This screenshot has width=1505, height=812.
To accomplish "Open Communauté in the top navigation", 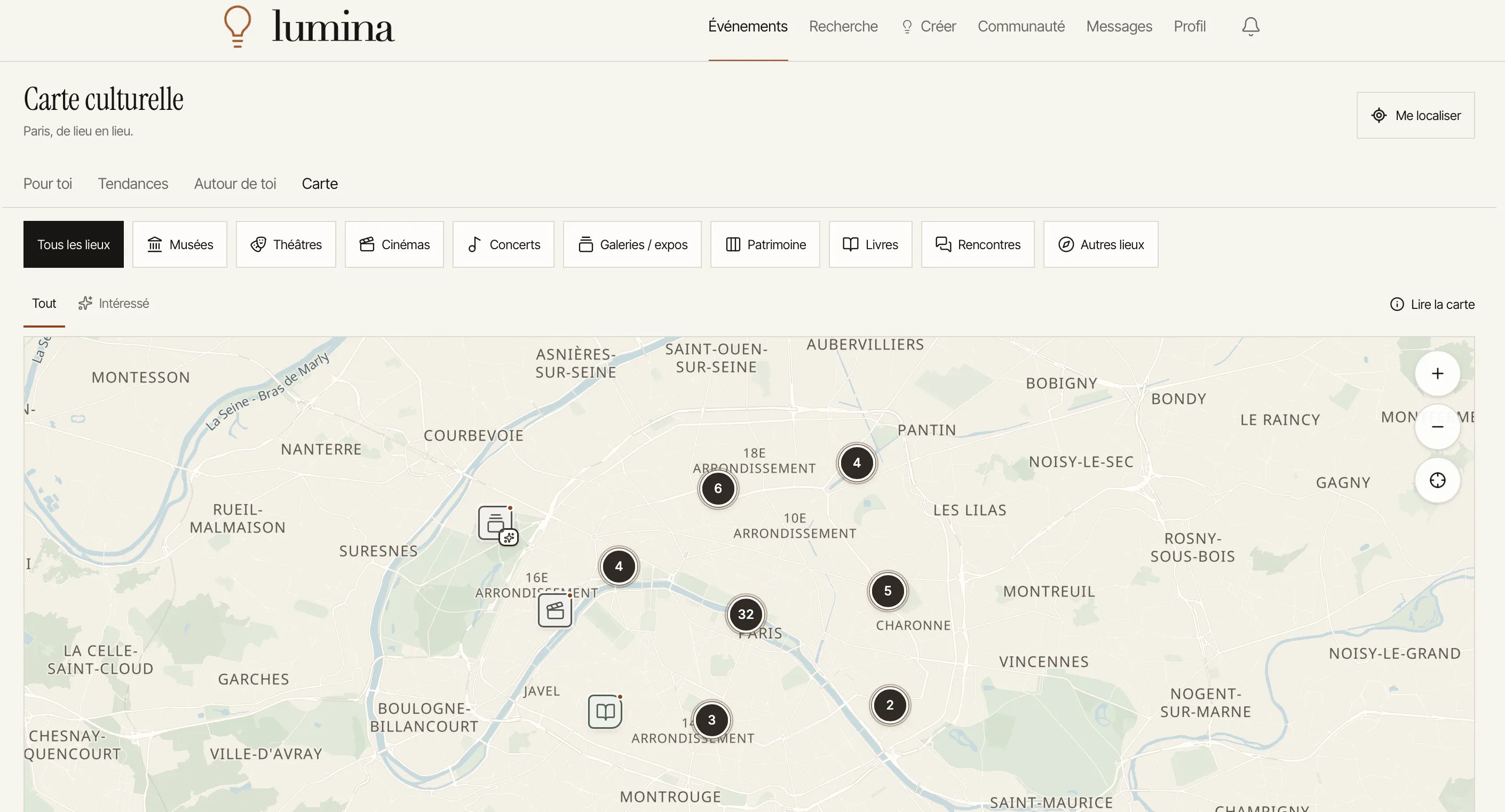I will tap(1021, 26).
